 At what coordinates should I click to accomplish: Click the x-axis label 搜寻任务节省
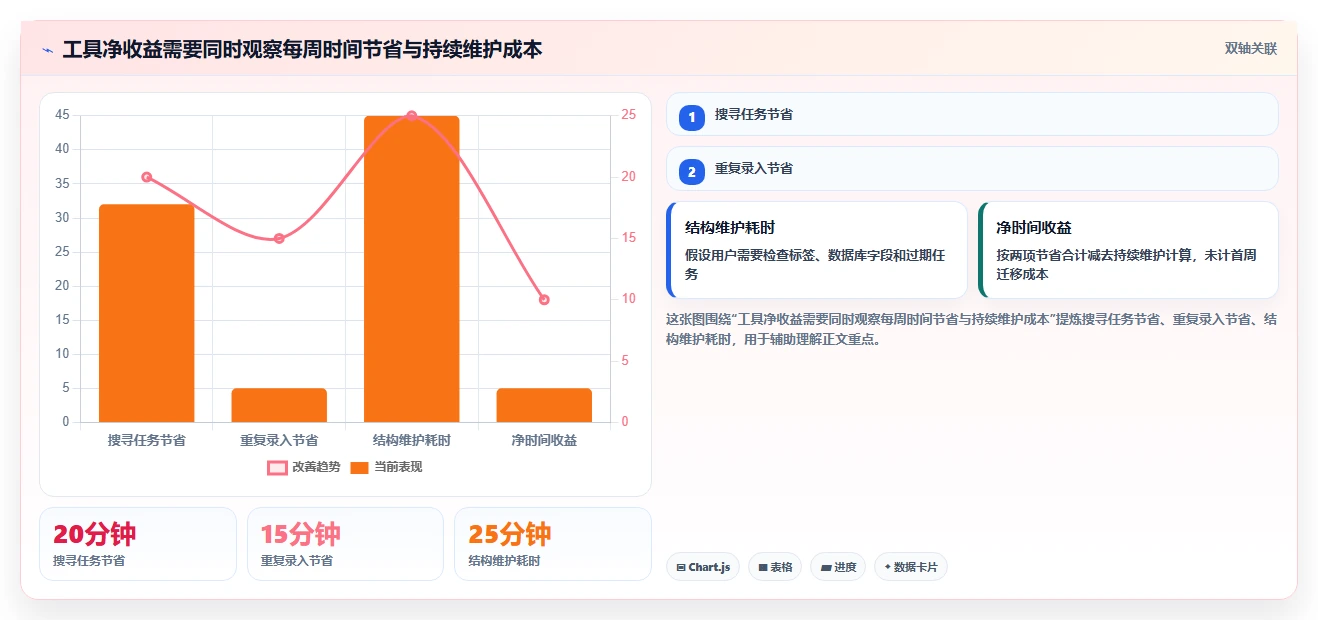click(146, 440)
